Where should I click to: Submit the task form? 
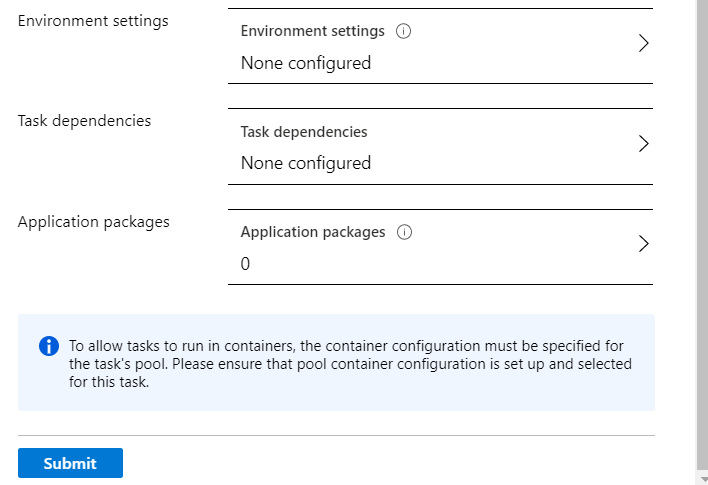click(70, 463)
